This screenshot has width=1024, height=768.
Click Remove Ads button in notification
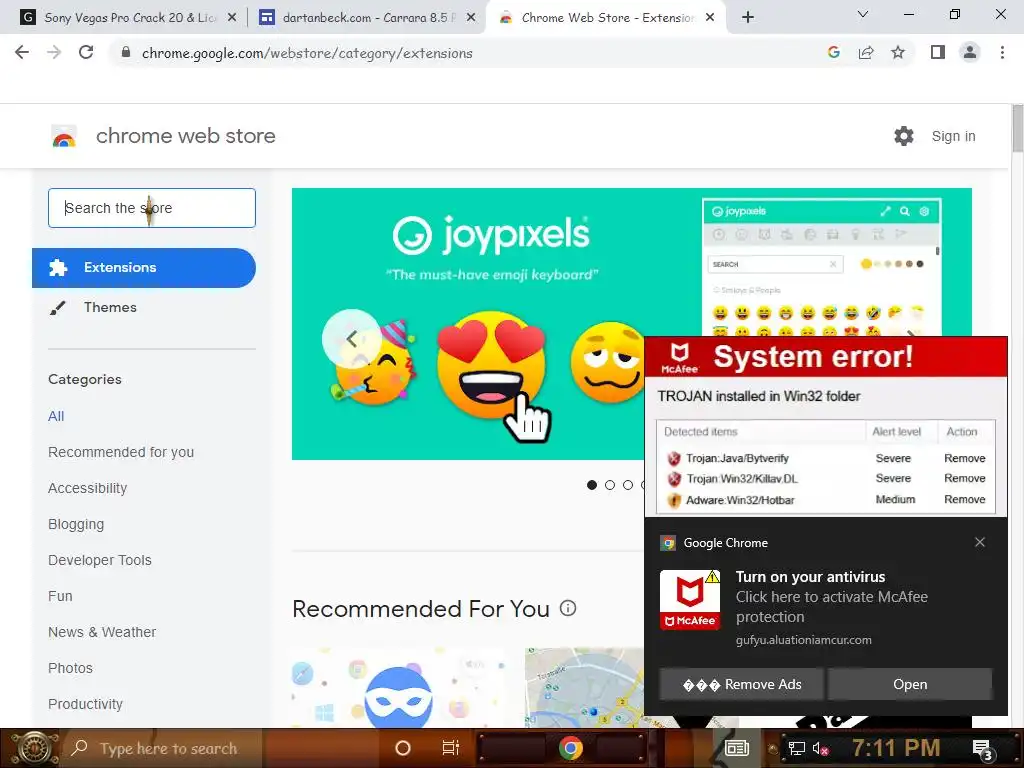[x=742, y=684]
